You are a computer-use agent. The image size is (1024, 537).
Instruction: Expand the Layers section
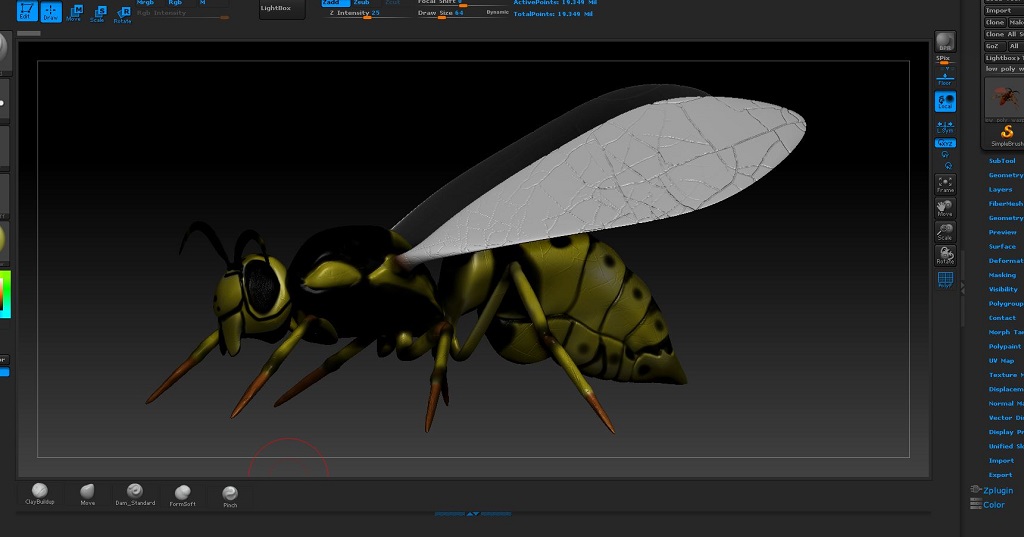pyautogui.click(x=1000, y=189)
